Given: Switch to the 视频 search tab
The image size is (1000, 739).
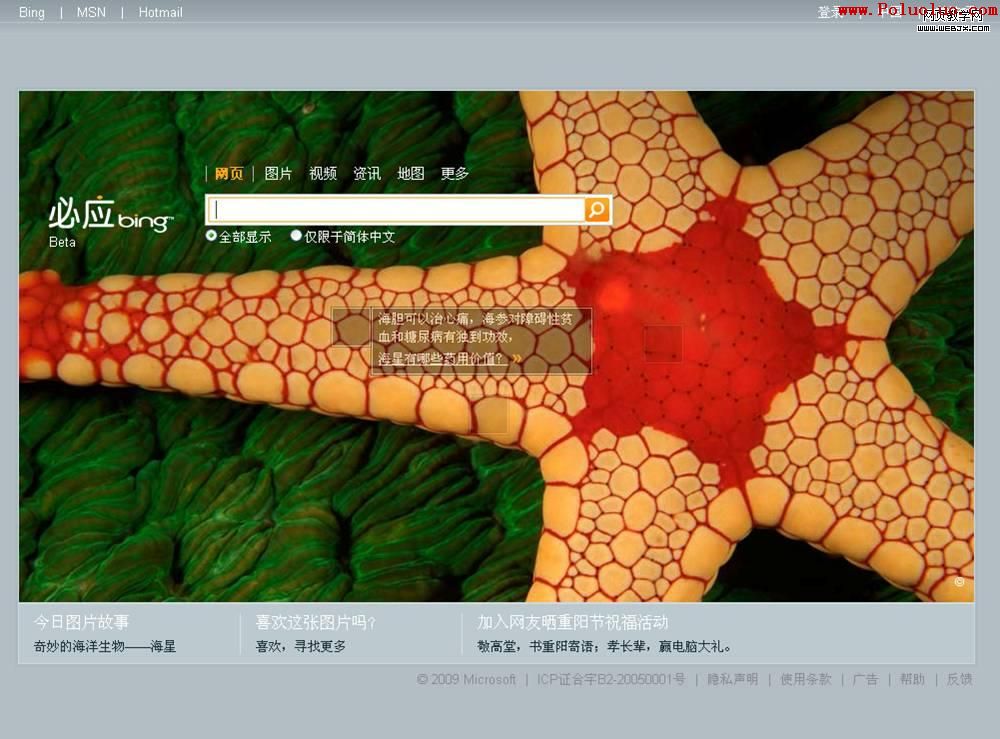Looking at the screenshot, I should [x=323, y=174].
